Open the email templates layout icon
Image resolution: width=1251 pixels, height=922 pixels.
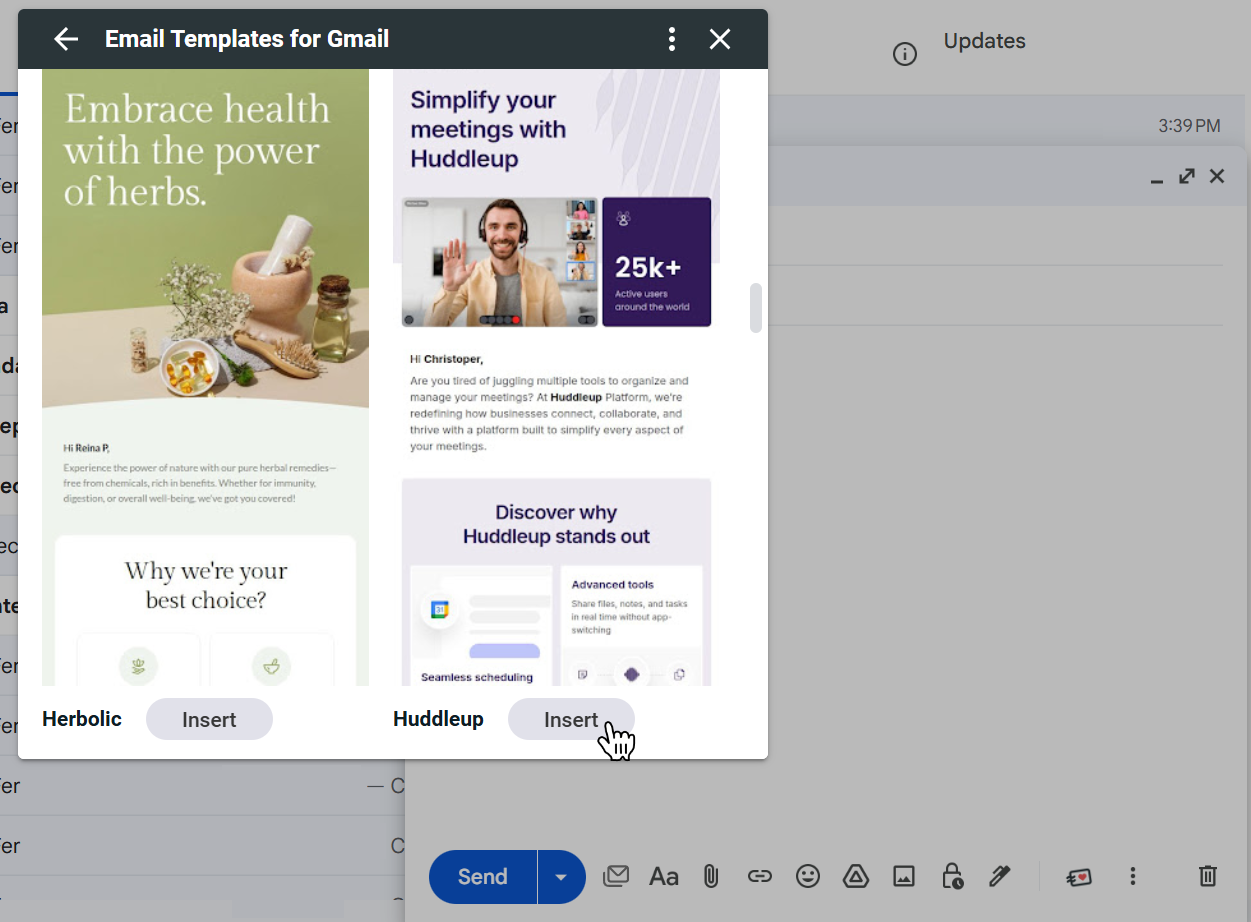point(616,876)
